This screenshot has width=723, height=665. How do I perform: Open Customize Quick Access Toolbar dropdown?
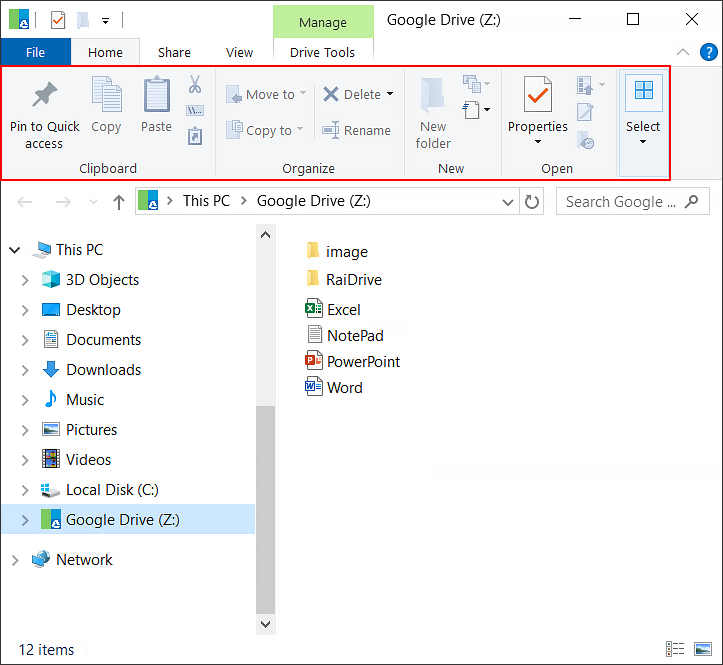click(106, 21)
